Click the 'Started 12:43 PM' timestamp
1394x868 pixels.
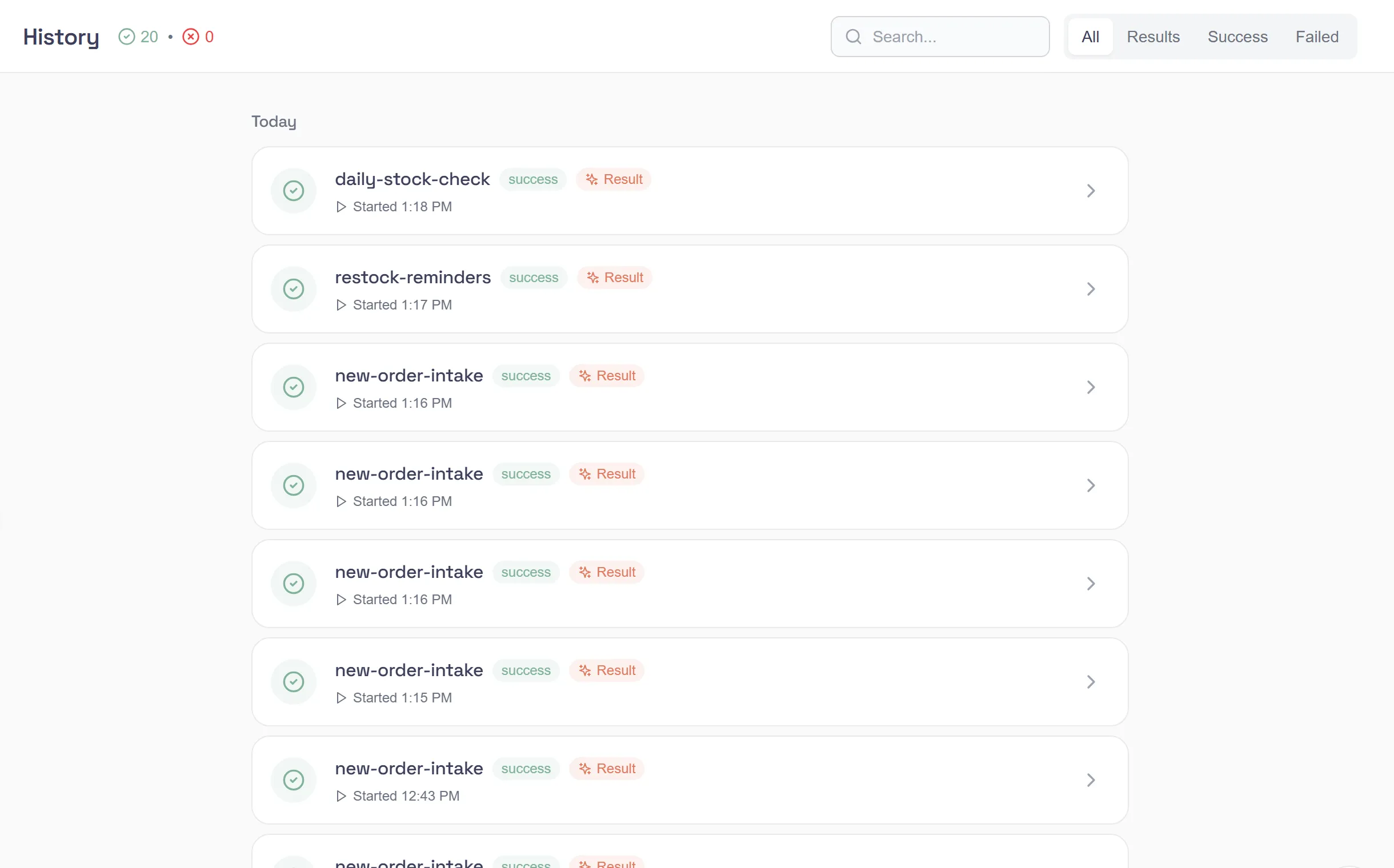[406, 795]
